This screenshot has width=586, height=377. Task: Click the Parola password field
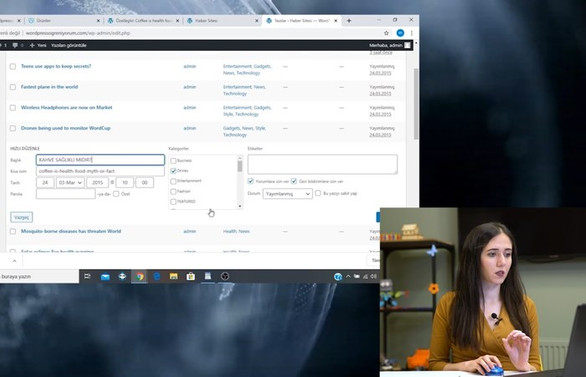[66, 194]
